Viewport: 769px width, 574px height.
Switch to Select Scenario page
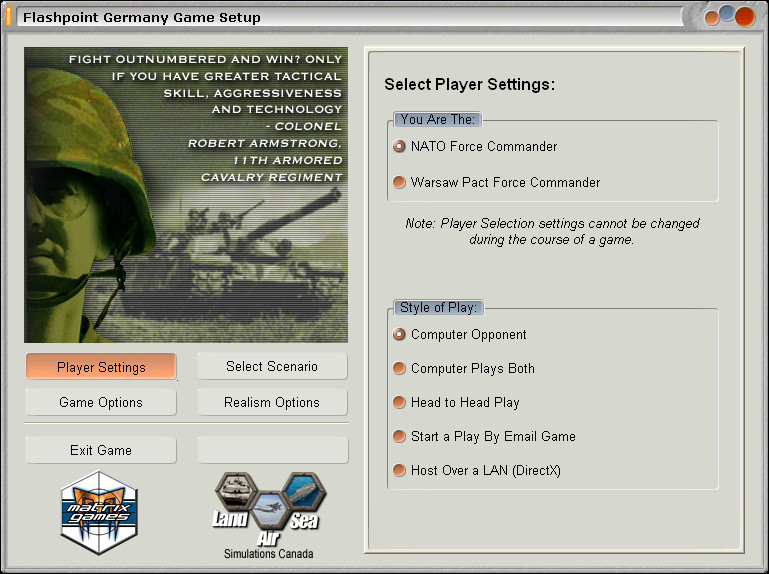272,366
